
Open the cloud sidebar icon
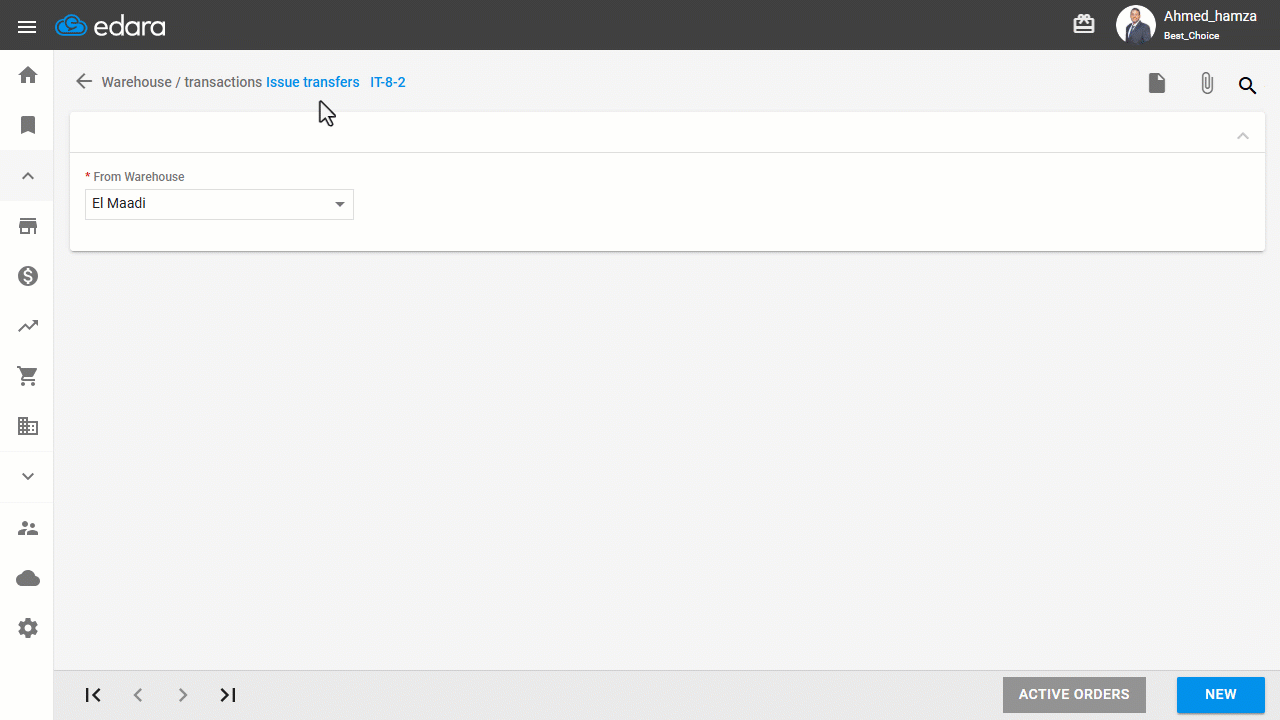pos(28,578)
